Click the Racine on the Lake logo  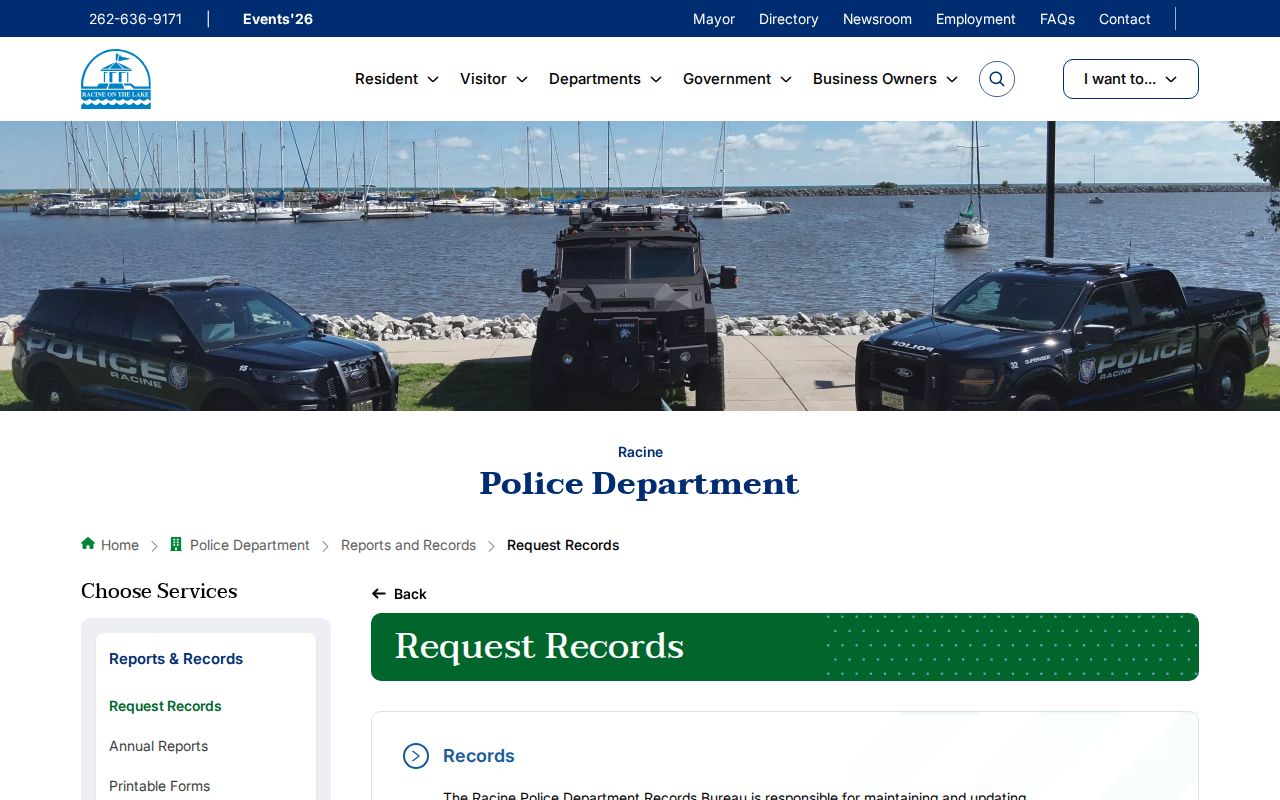click(116, 79)
